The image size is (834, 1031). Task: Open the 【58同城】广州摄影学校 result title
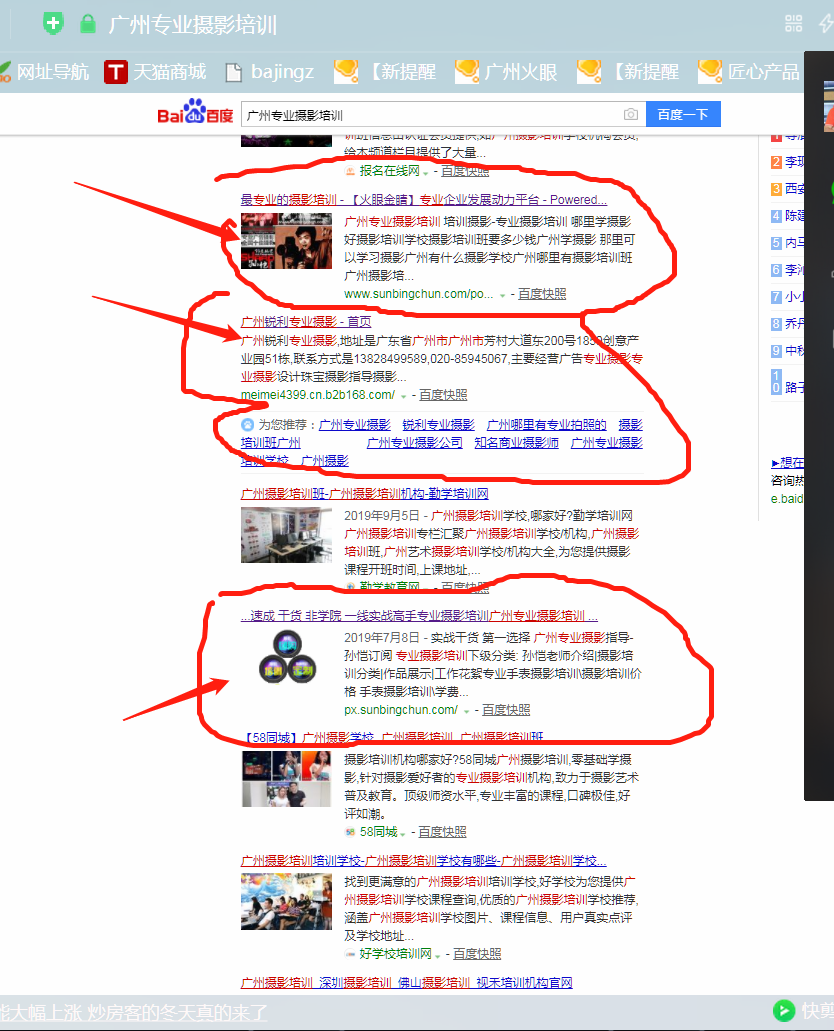pyautogui.click(x=395, y=737)
